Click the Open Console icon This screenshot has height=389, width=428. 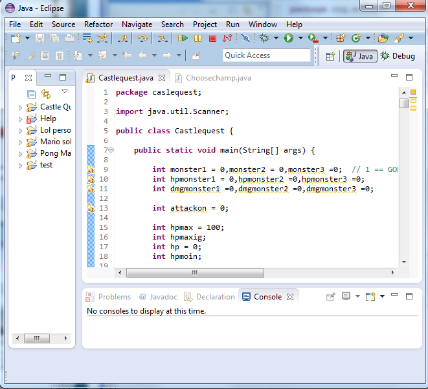click(371, 296)
